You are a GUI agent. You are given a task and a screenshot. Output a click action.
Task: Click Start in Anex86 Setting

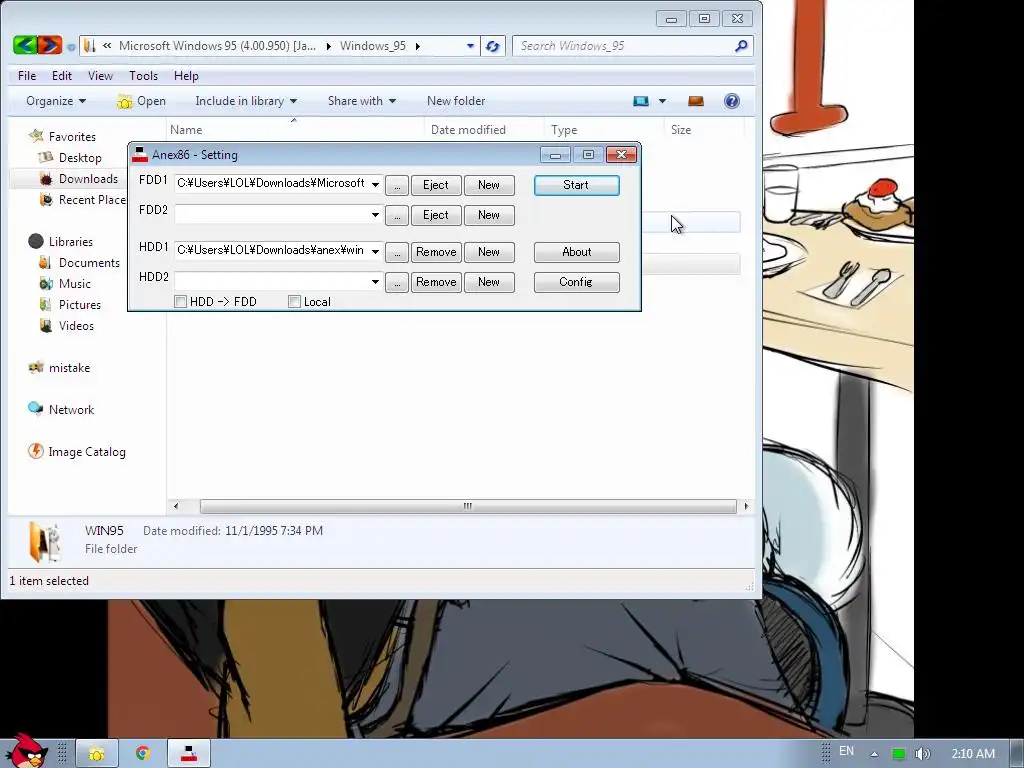577,185
